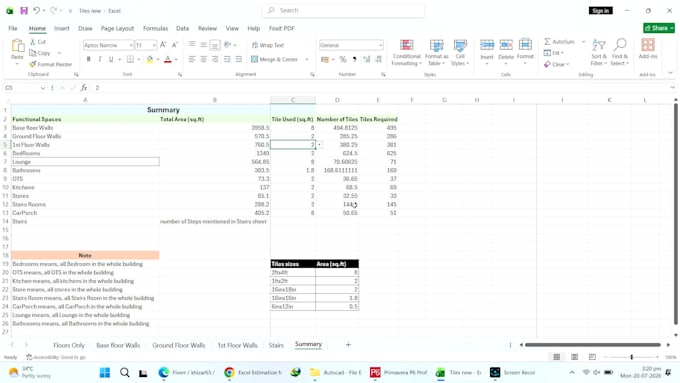Click the Percent Style icon

point(343,59)
